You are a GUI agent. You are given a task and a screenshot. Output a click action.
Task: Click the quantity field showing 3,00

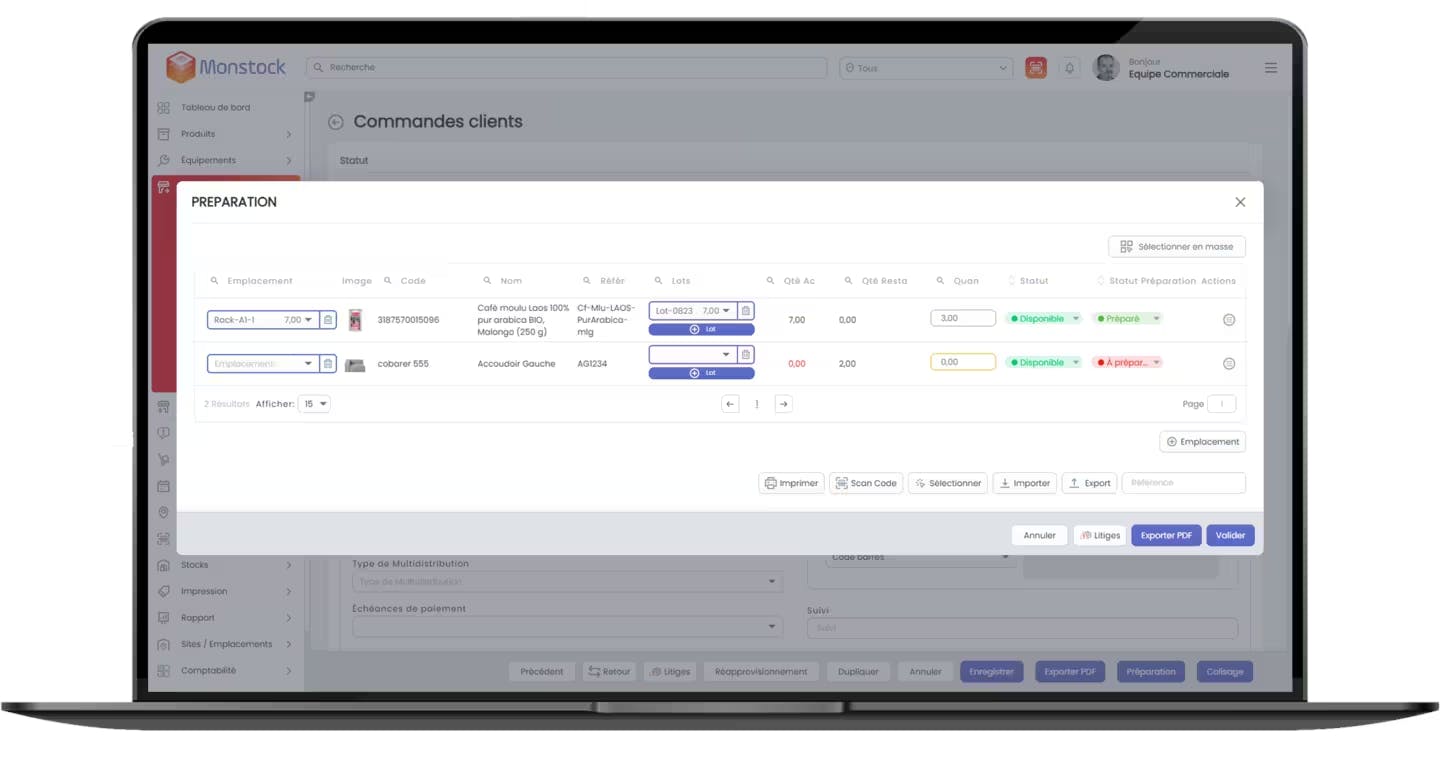pos(963,319)
